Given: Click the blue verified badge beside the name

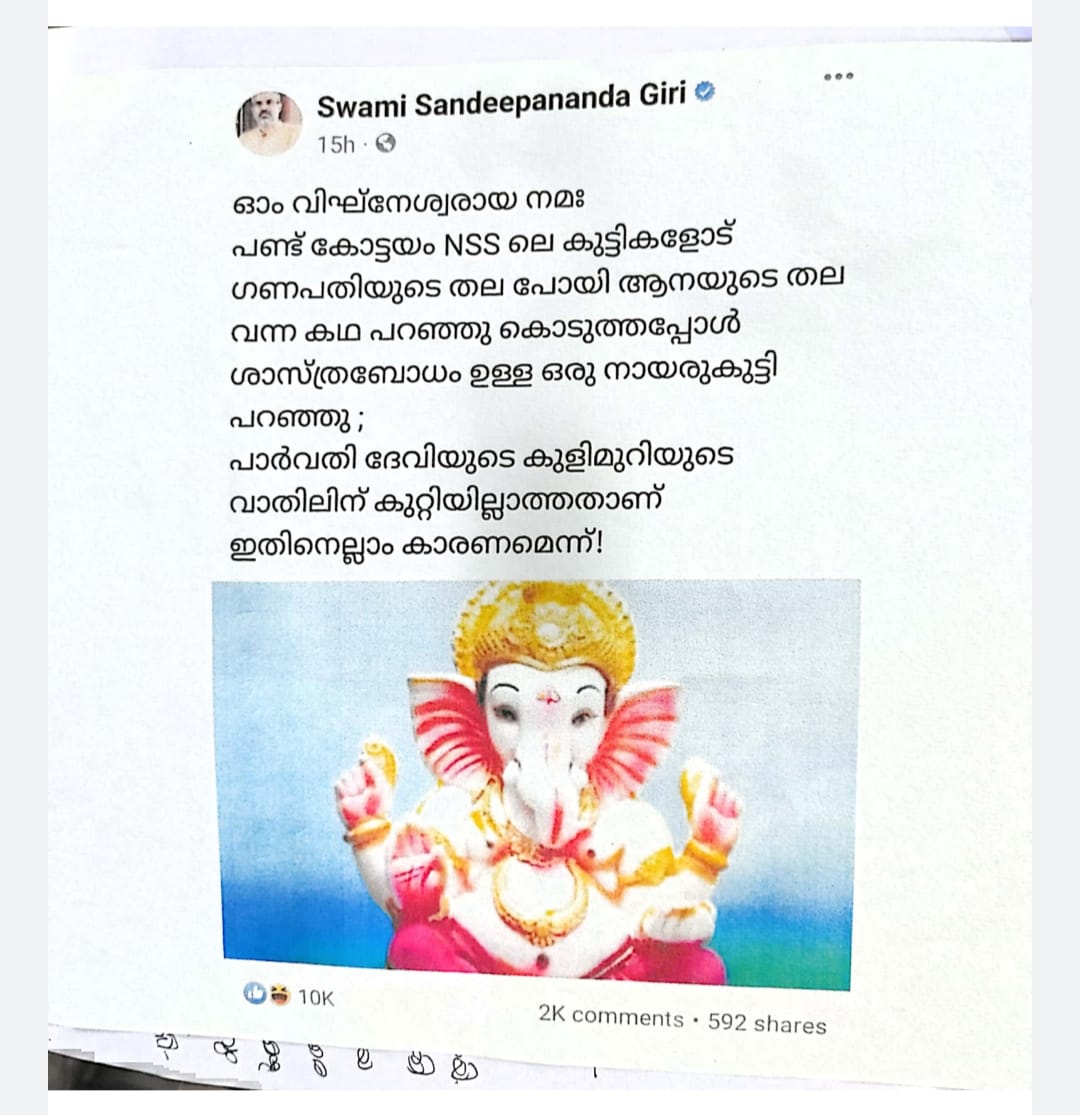Looking at the screenshot, I should tap(705, 92).
